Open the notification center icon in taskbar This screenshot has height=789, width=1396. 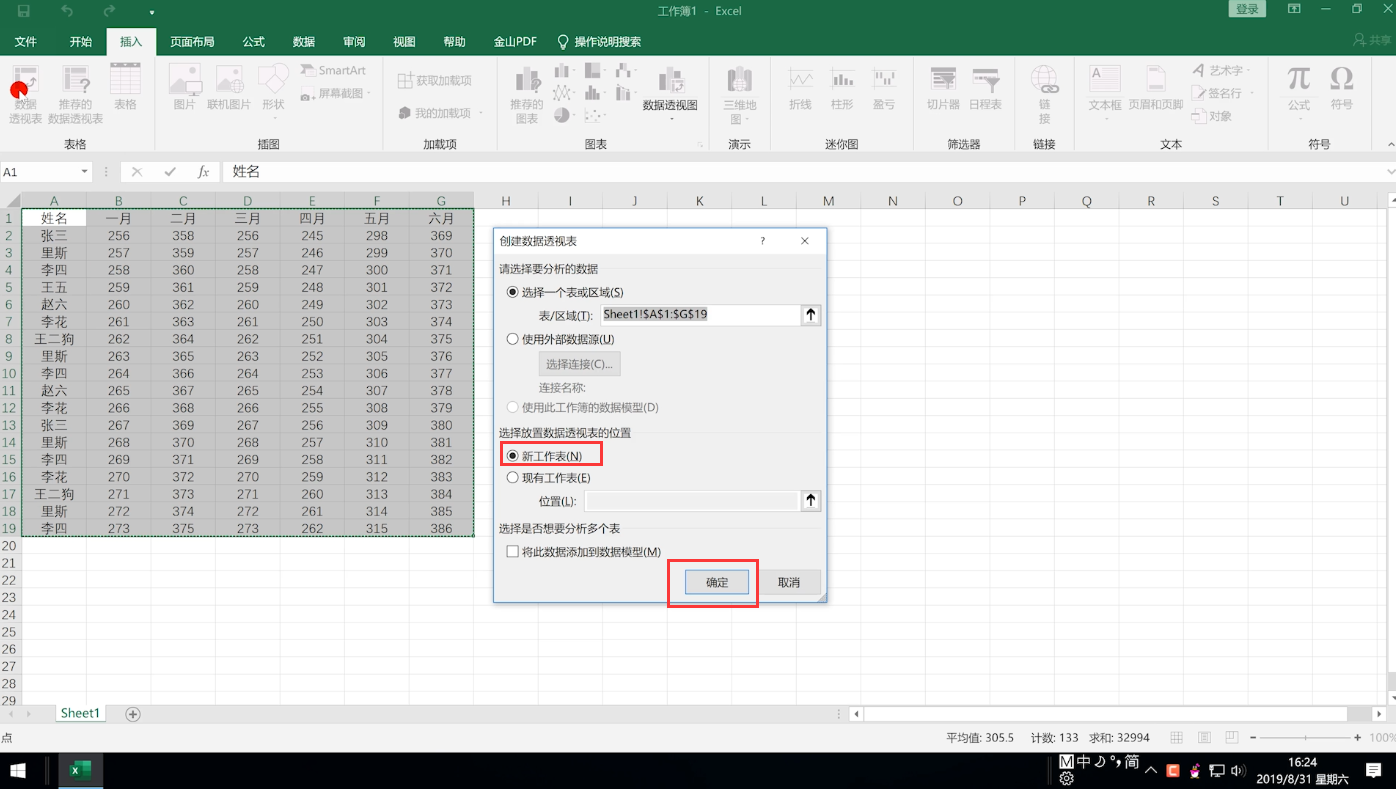point(1374,771)
